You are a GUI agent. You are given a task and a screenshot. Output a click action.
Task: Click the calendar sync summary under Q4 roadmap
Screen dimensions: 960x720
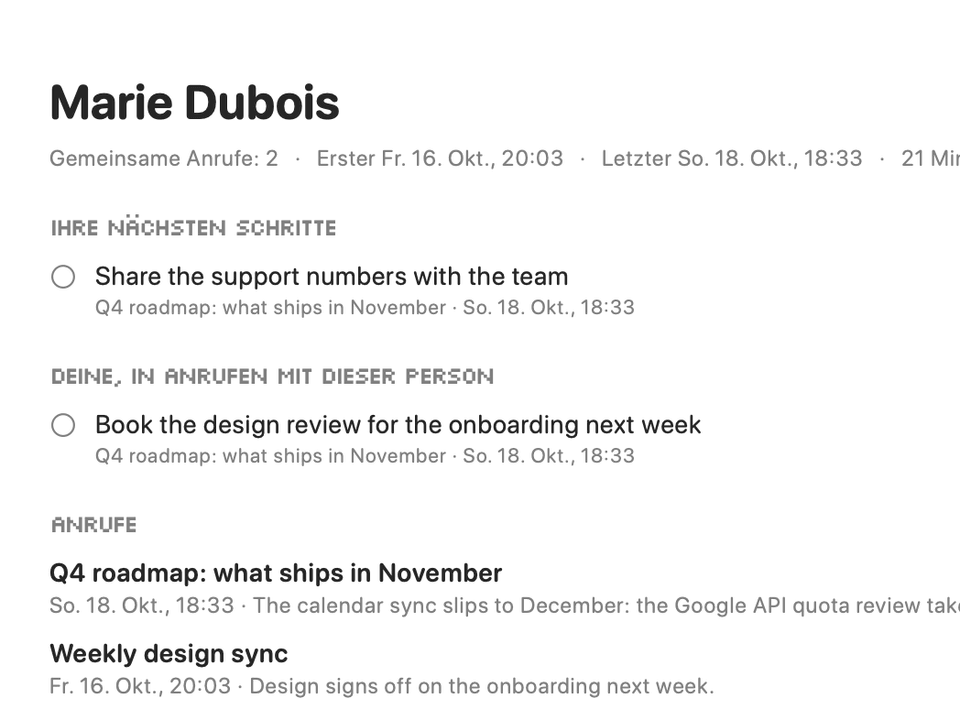tap(606, 606)
